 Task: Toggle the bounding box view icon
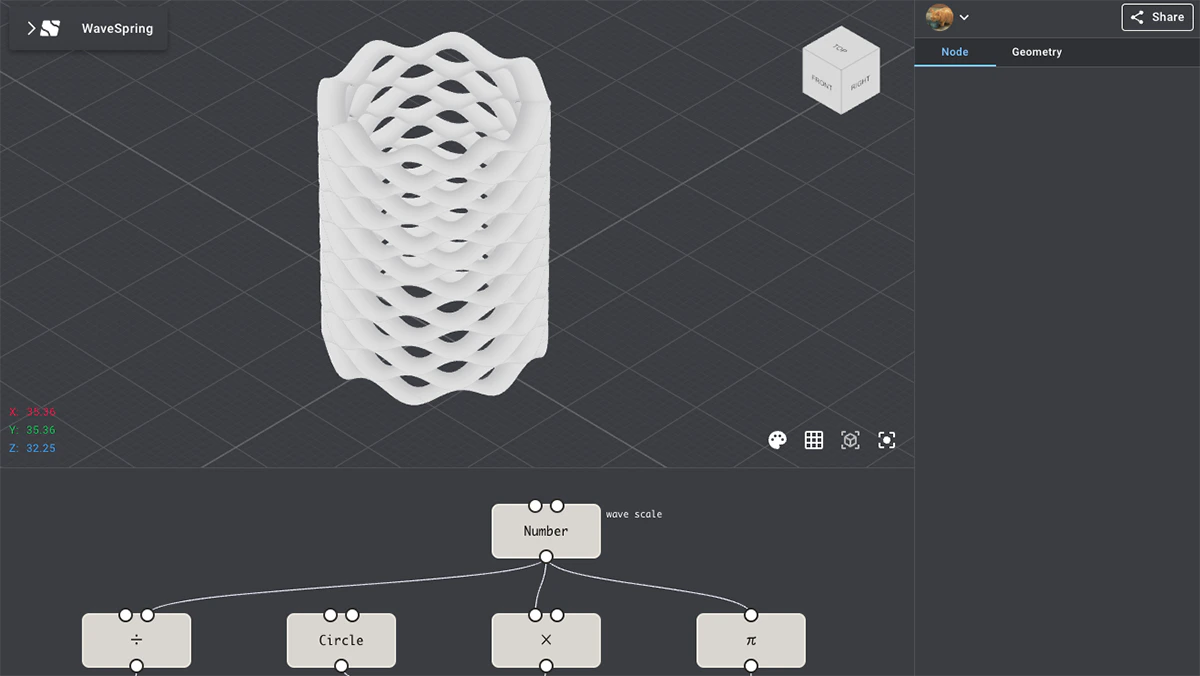pos(850,440)
